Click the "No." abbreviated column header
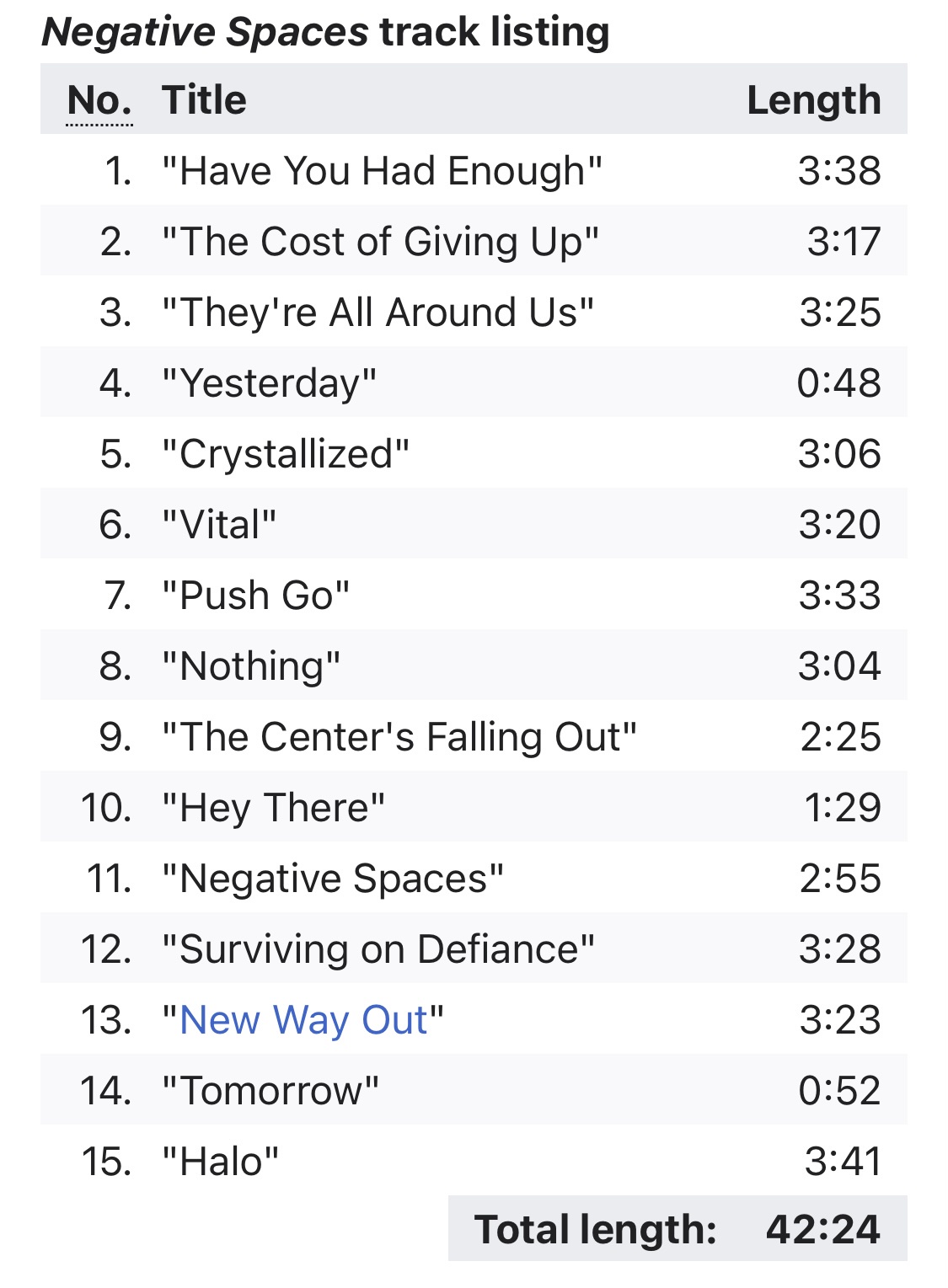The image size is (948, 1288). (x=99, y=100)
